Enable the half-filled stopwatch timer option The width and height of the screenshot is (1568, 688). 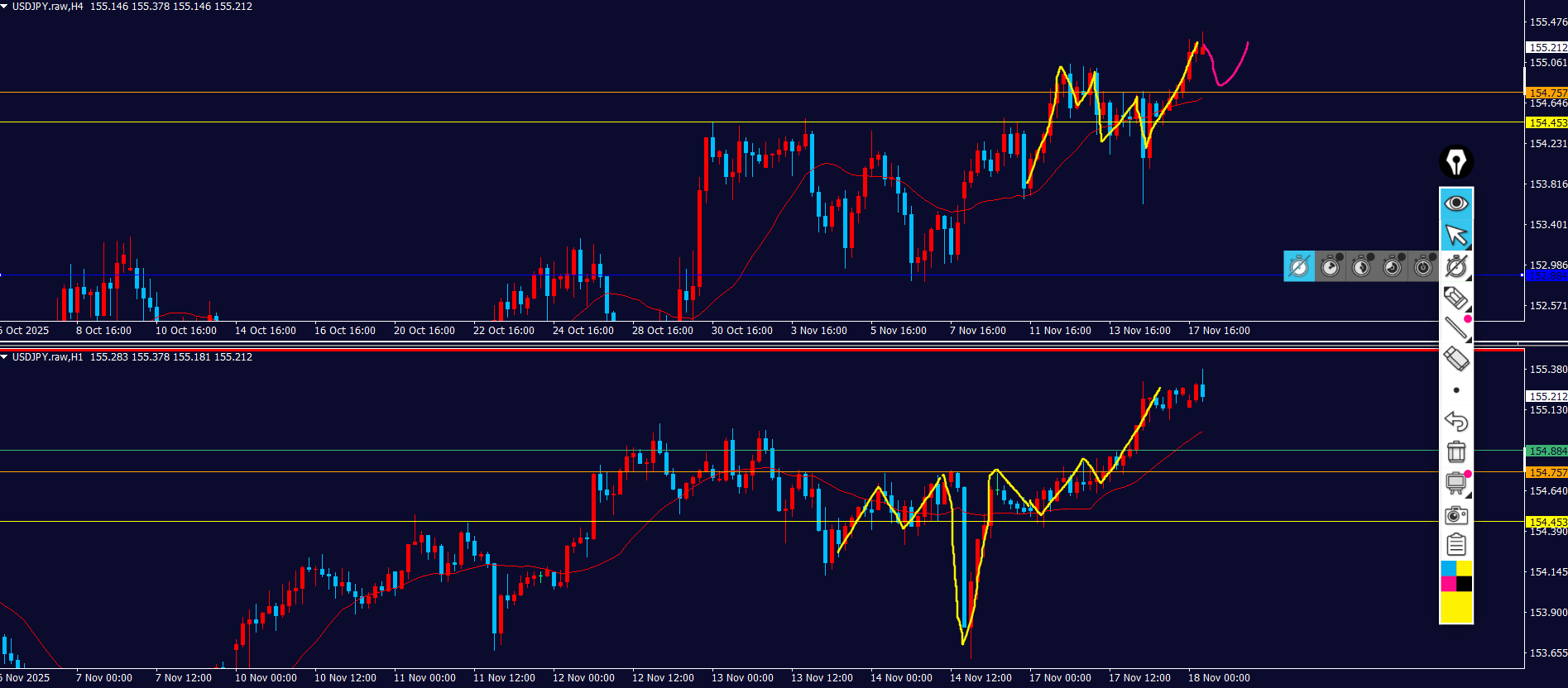(x=1361, y=266)
